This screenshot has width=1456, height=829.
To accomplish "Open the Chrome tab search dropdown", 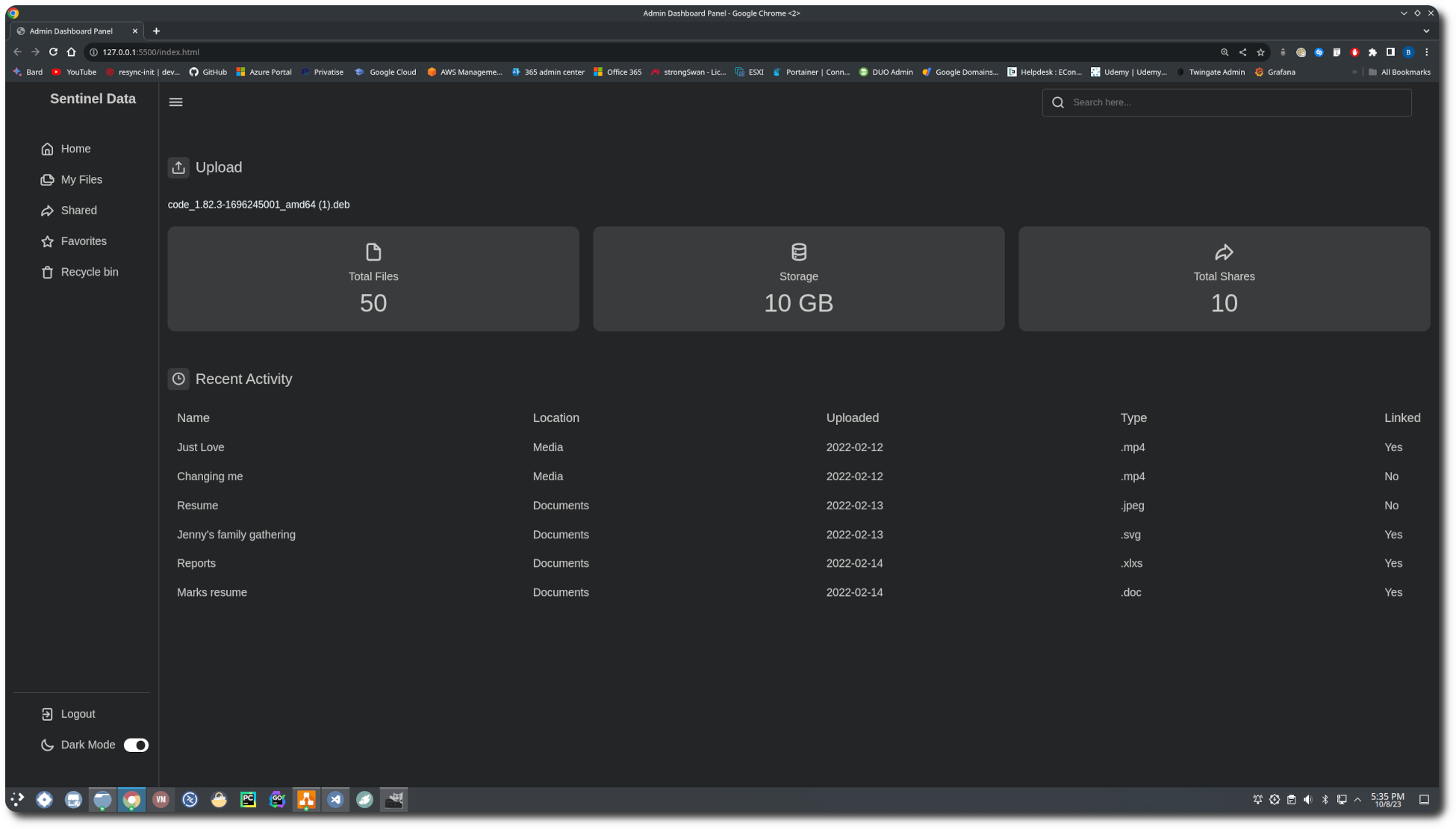I will coord(1425,31).
